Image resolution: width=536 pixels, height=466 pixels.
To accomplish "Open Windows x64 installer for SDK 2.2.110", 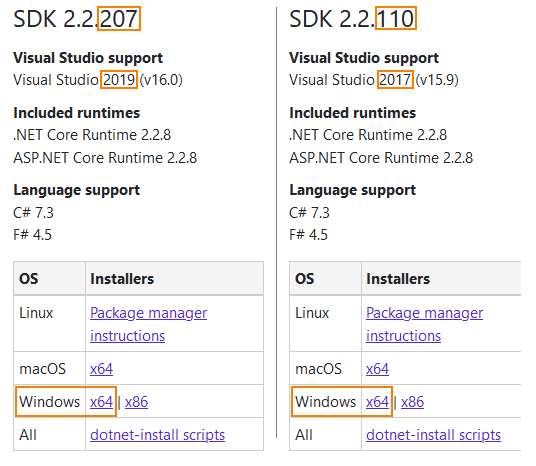I will click(x=377, y=402).
